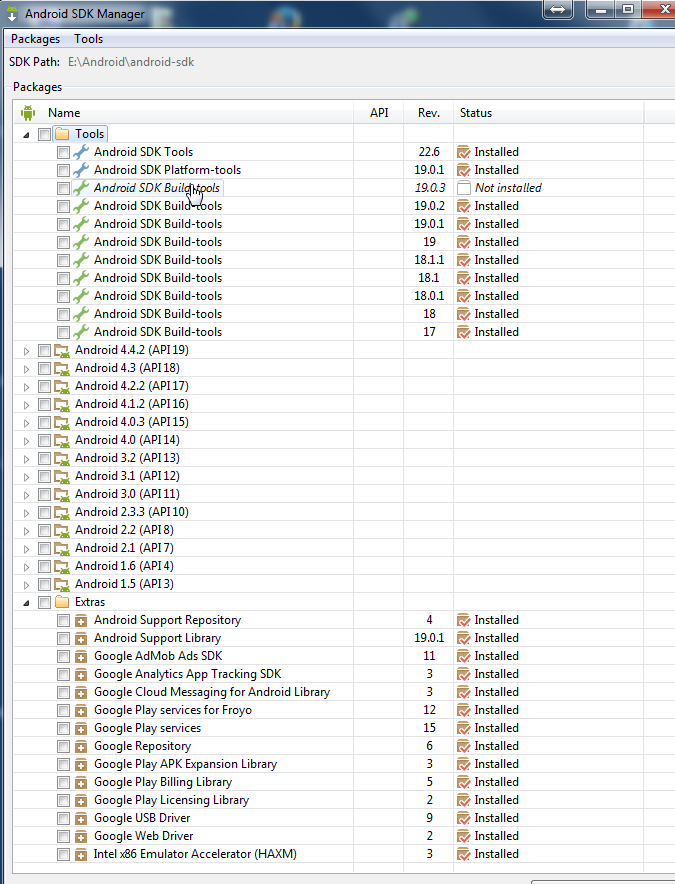Click Google Play services package icon
This screenshot has height=884, width=675.
pyautogui.click(x=81, y=728)
